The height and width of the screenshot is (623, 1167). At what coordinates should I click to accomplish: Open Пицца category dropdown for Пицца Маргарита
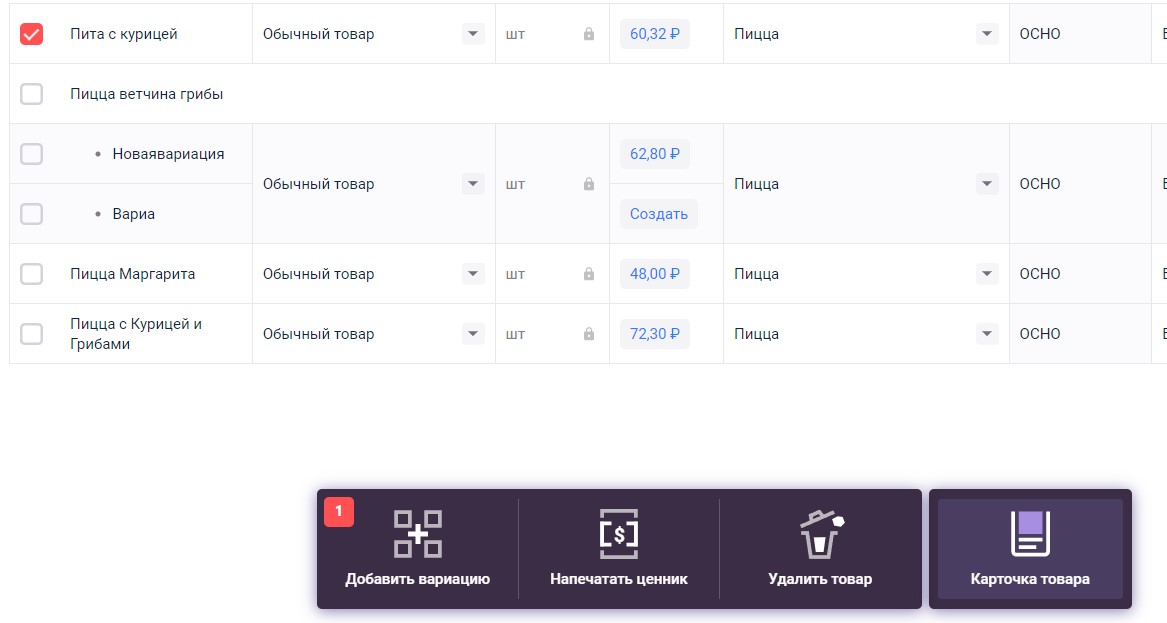tap(987, 274)
